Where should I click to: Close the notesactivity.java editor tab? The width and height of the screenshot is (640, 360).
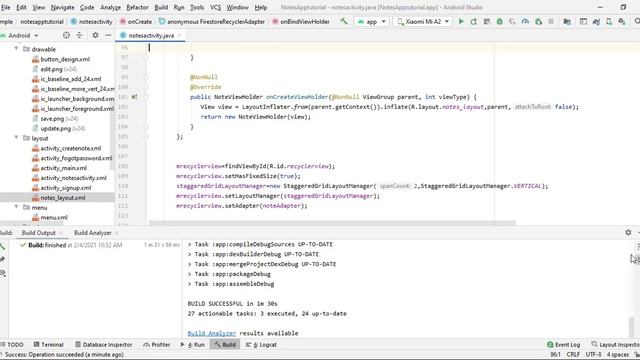tap(179, 36)
